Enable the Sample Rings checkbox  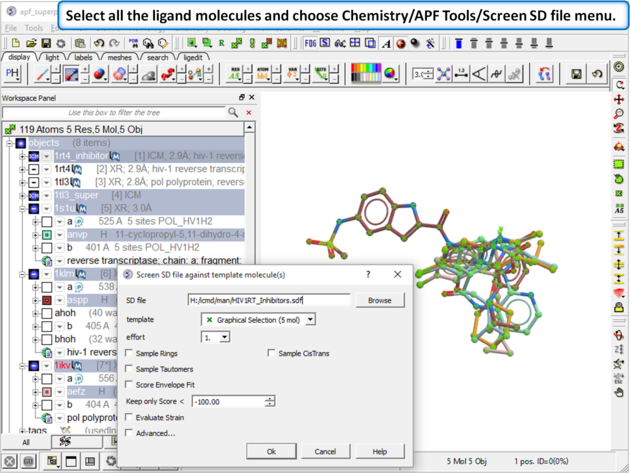click(x=131, y=354)
